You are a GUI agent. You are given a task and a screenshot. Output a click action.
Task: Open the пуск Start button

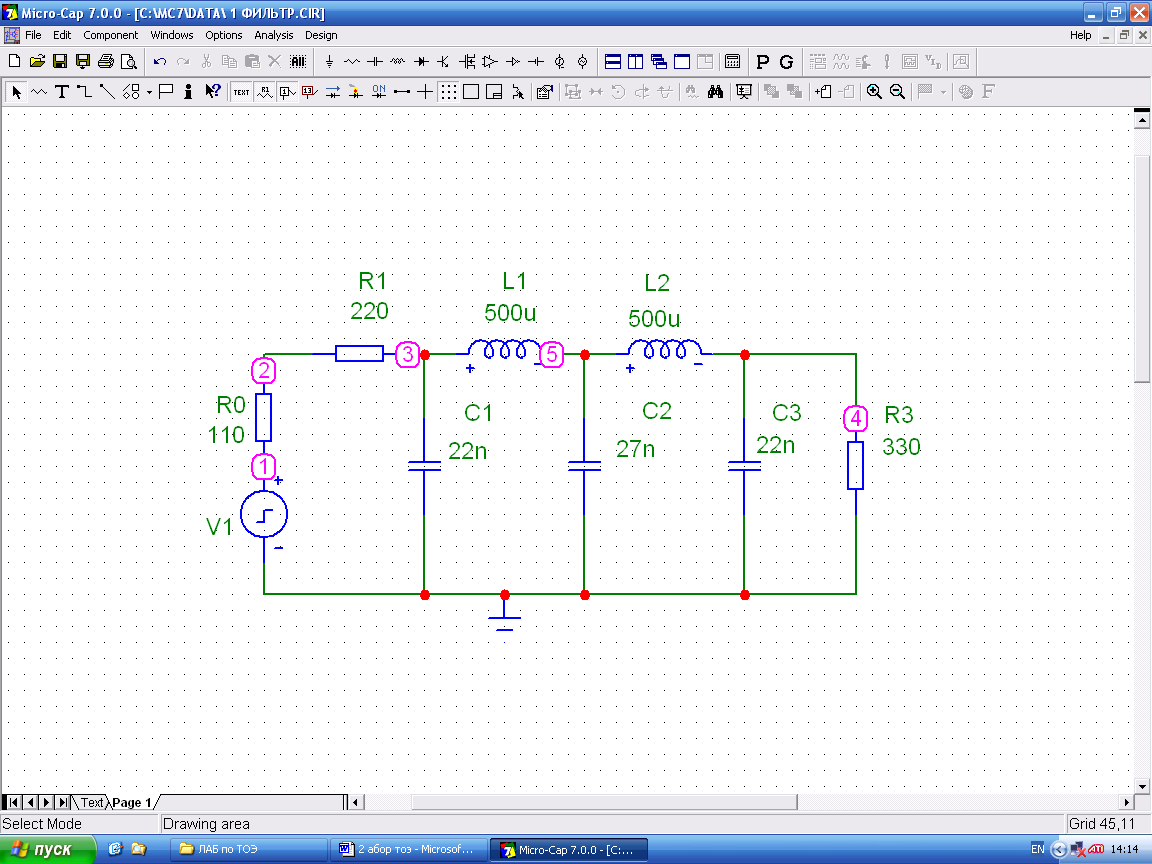pyautogui.click(x=48, y=849)
